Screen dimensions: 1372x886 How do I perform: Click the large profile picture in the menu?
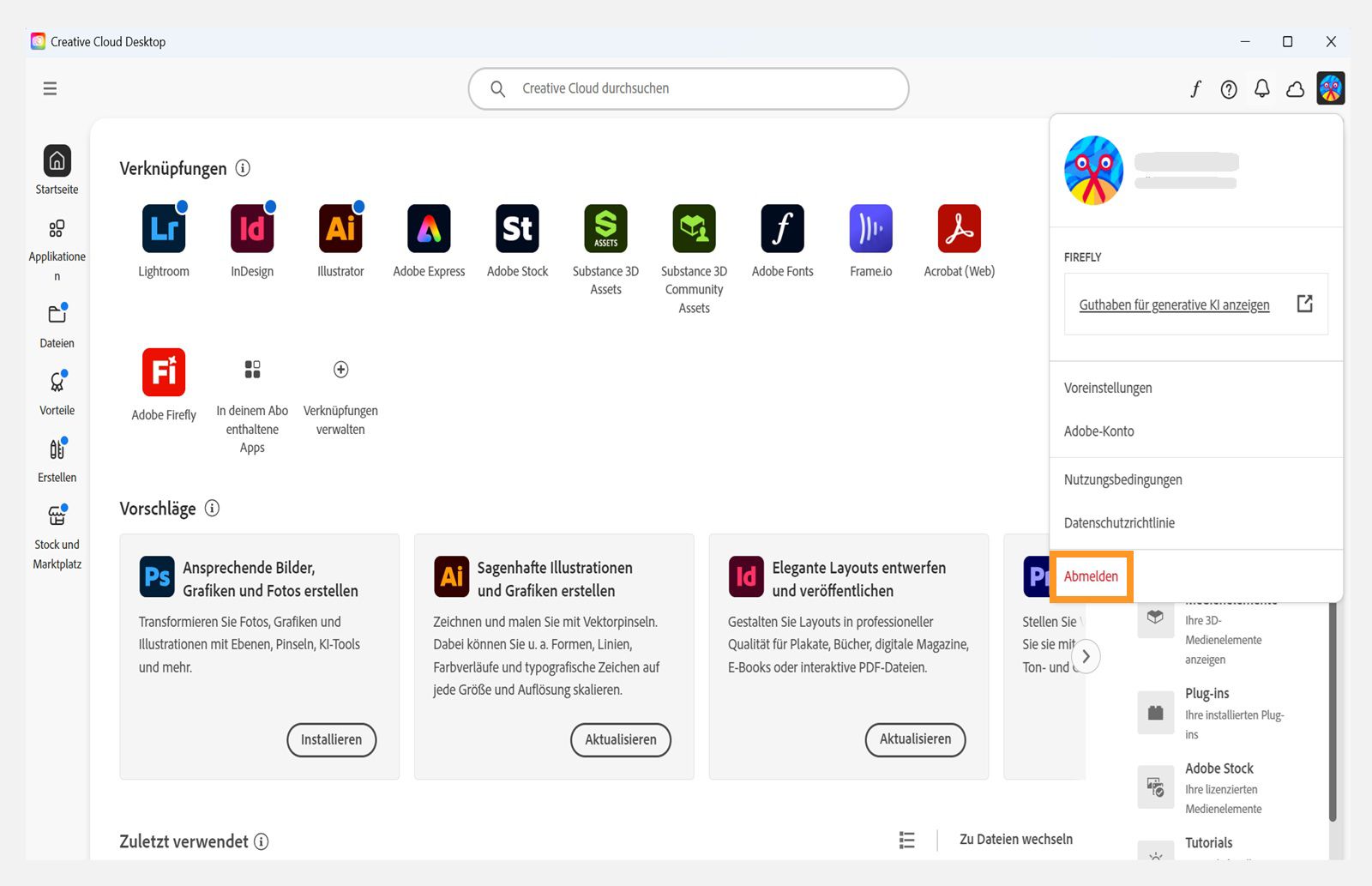click(1093, 170)
